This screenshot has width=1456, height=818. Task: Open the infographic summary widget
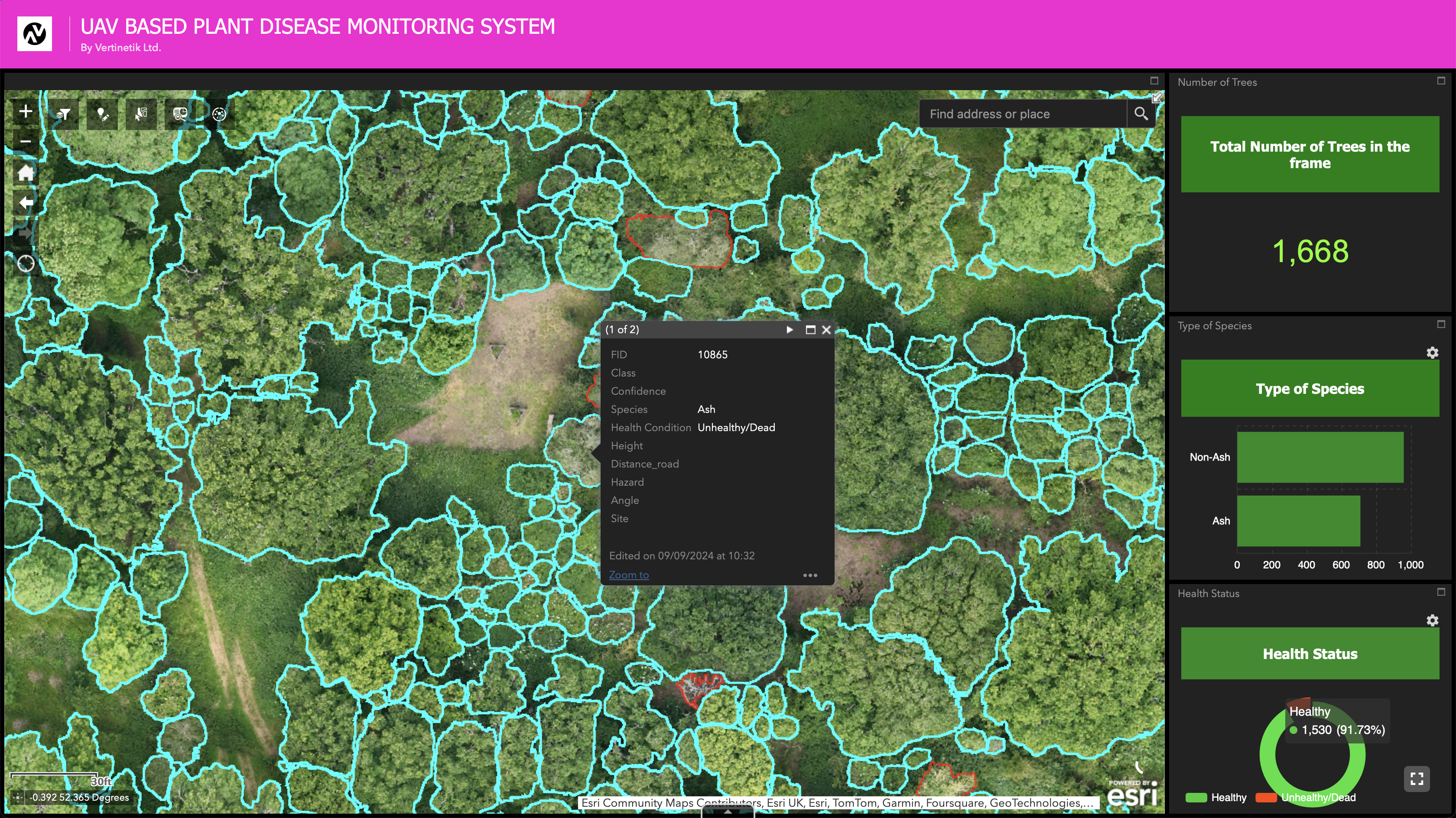click(180, 114)
